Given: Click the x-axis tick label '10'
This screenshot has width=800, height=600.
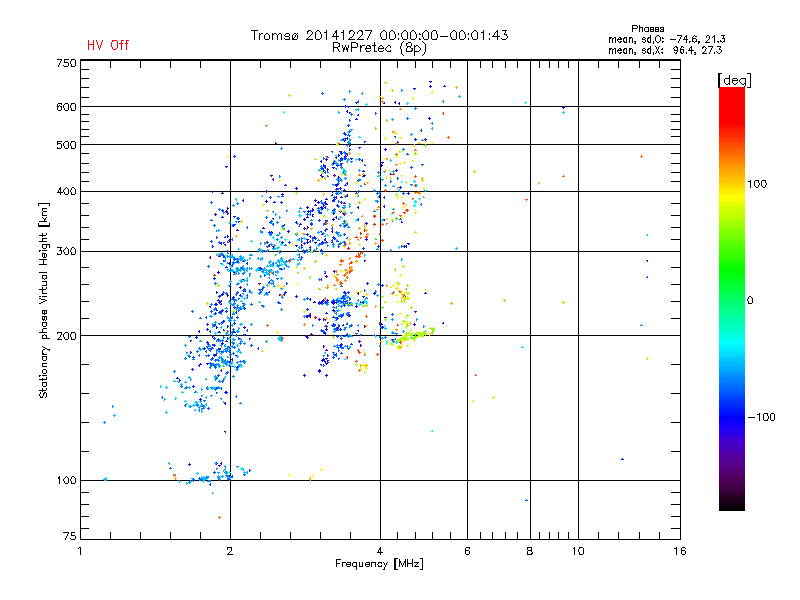Looking at the screenshot, I should (578, 551).
